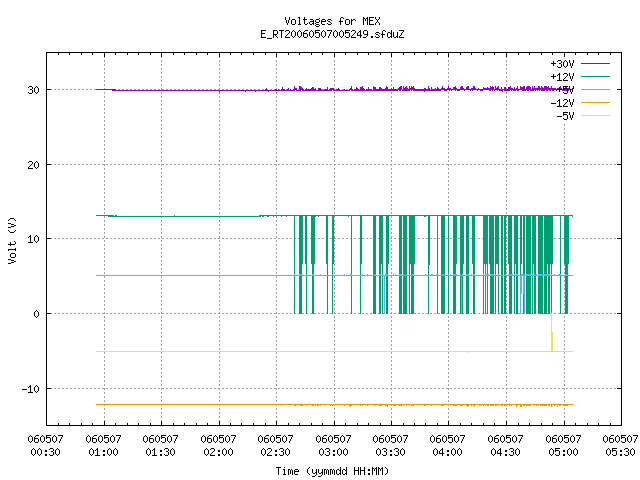Click the orange -12V legend line sample
Viewport: 640px width, 480px height.
pos(595,103)
